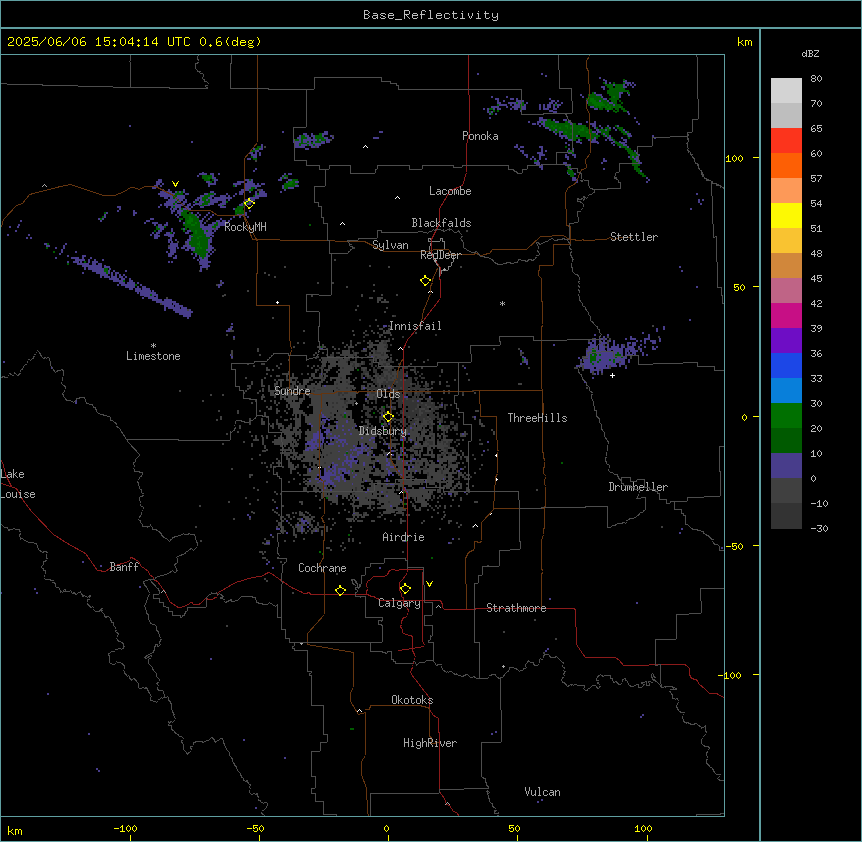Viewport: 862px width, 842px height.
Task: Click the dBZ legend heading
Action: 810,53
